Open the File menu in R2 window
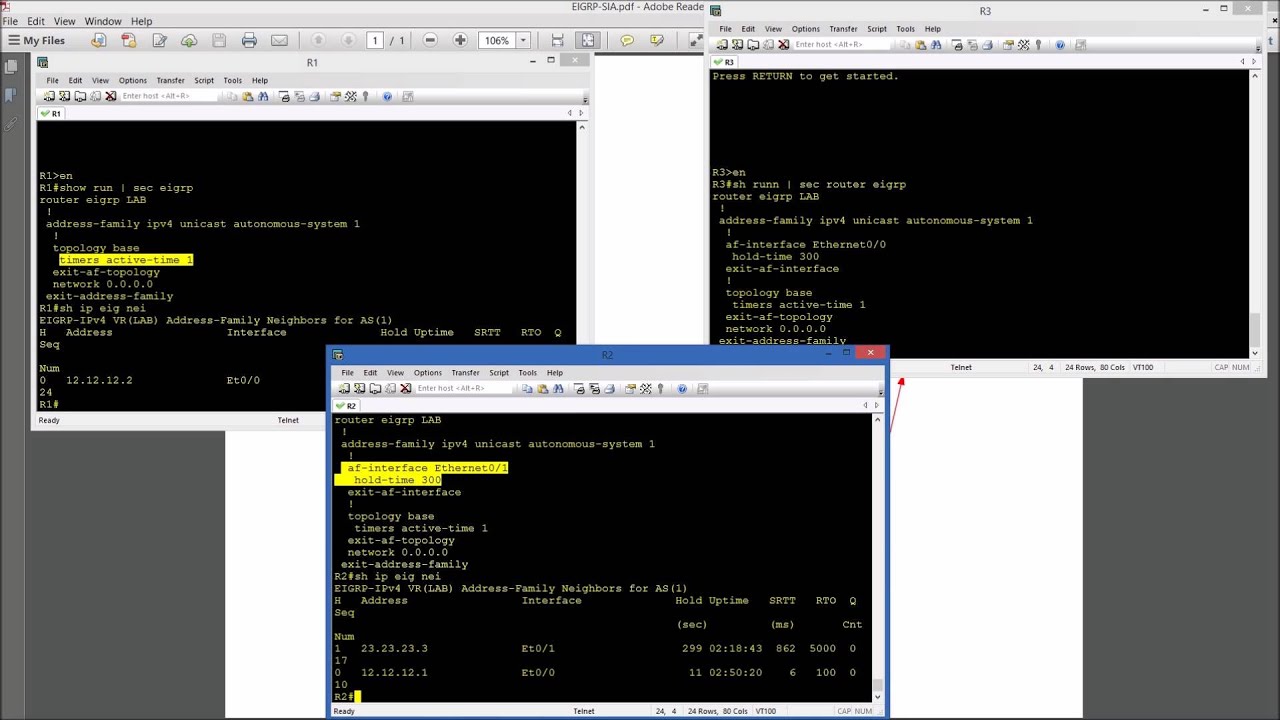Image resolution: width=1280 pixels, height=720 pixels. pyautogui.click(x=347, y=372)
